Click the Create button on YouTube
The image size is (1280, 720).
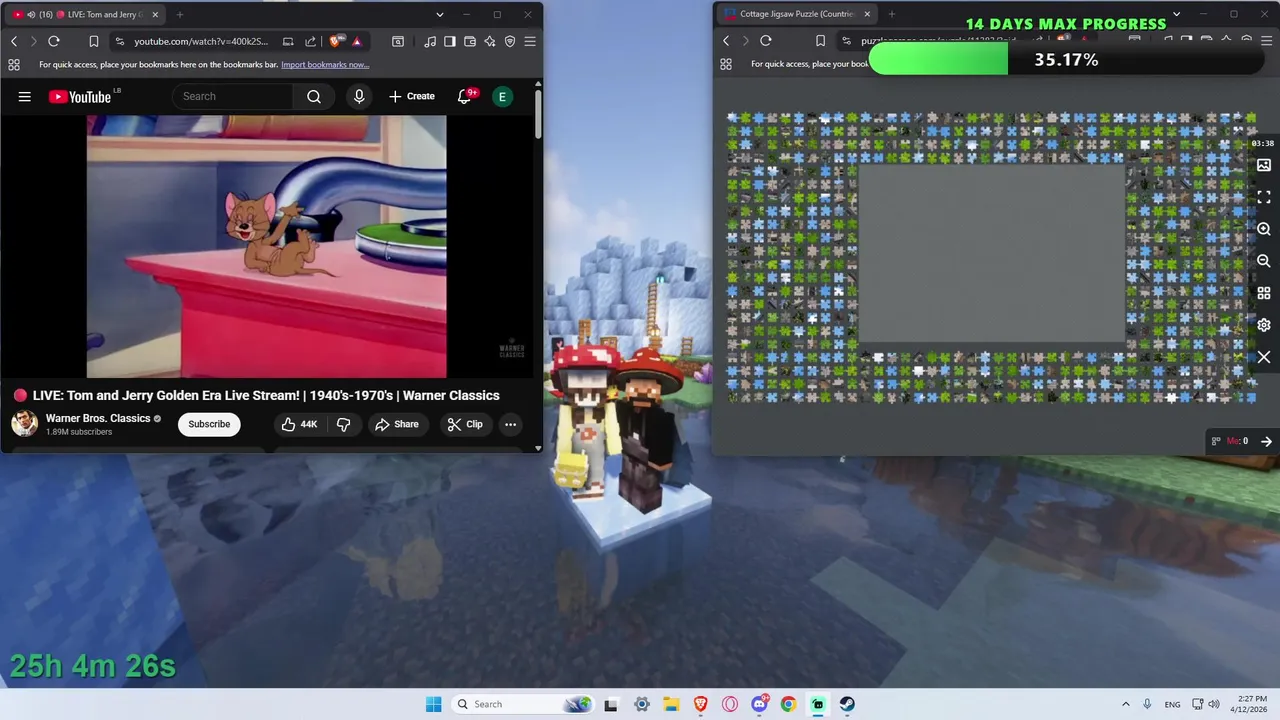(412, 96)
